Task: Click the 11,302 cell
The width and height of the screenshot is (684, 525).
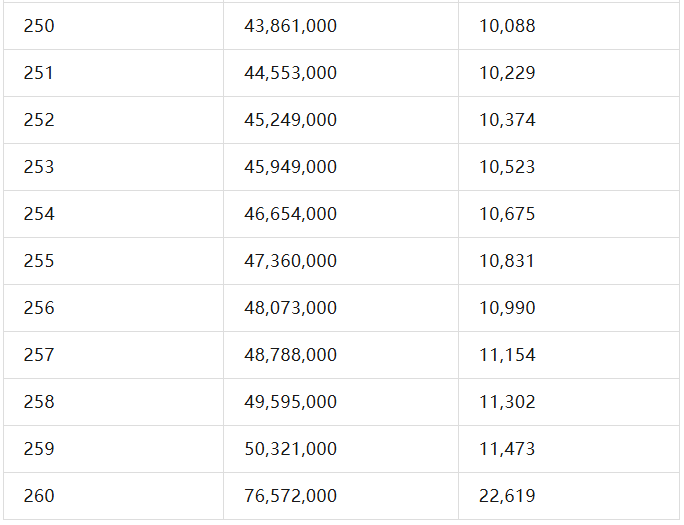Action: pyautogui.click(x=507, y=402)
